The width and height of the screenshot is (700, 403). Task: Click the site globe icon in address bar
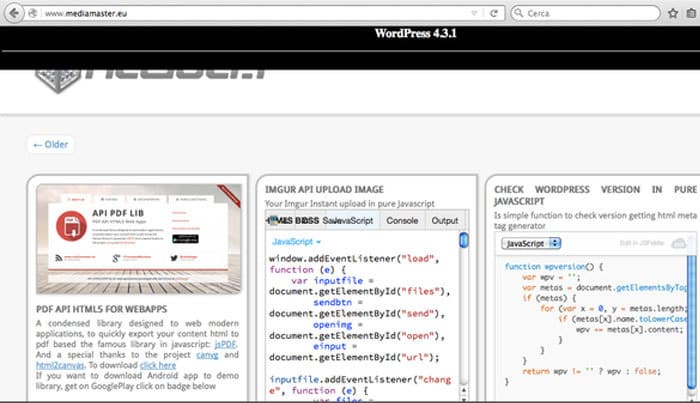pos(33,13)
